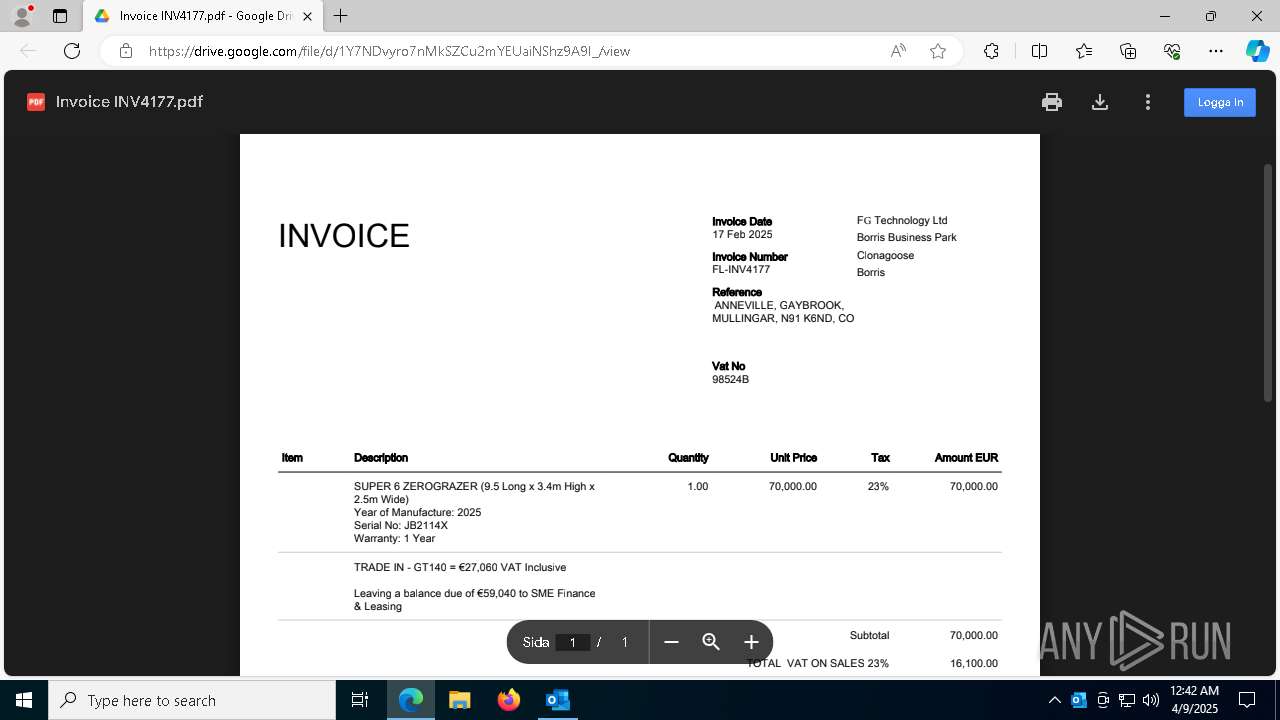This screenshot has height=720, width=1280.
Task: Open Read aloud in address bar
Action: [898, 51]
